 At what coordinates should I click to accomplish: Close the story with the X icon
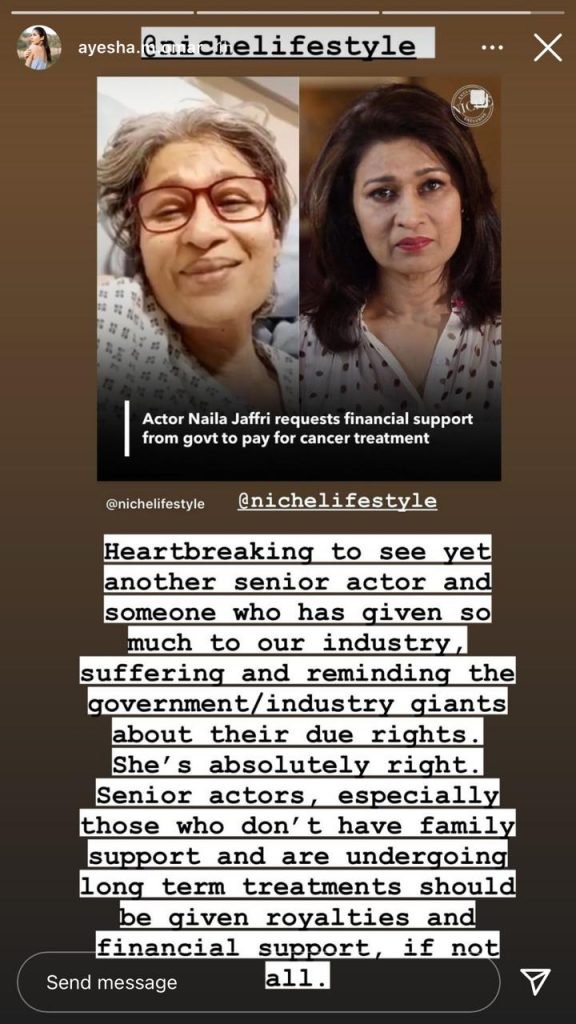coord(547,48)
